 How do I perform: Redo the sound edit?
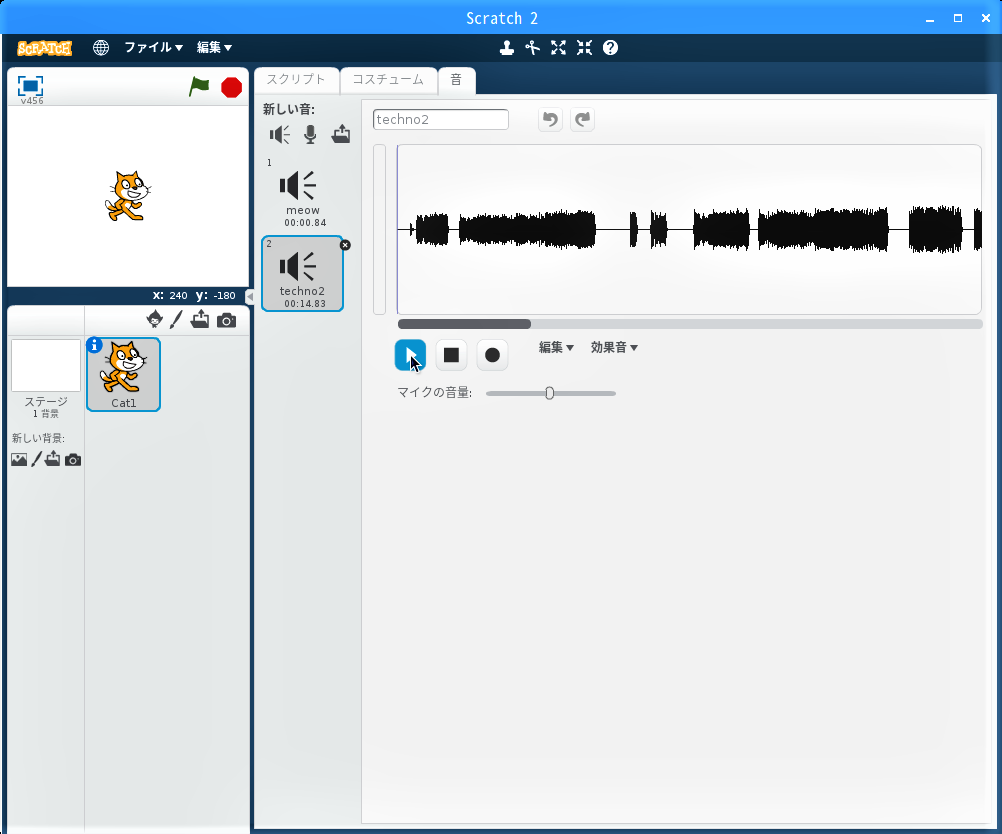(x=582, y=120)
